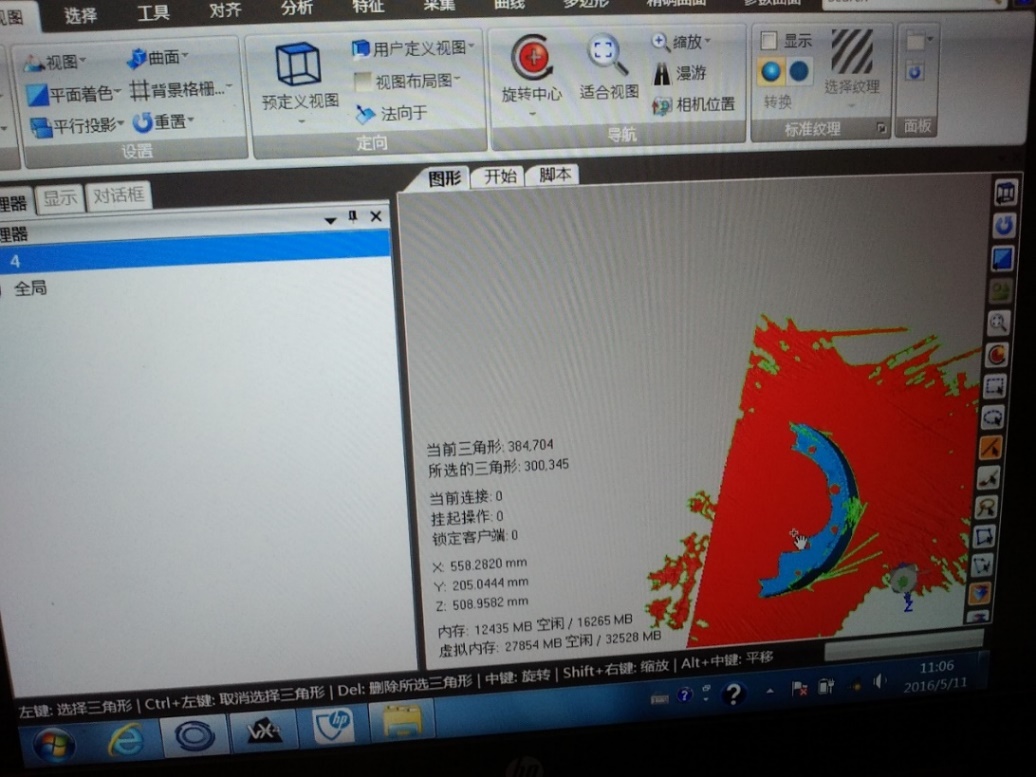The height and width of the screenshot is (777, 1036).
Task: Click the 所选的三角形: 300,345 text
Action: pos(498,467)
